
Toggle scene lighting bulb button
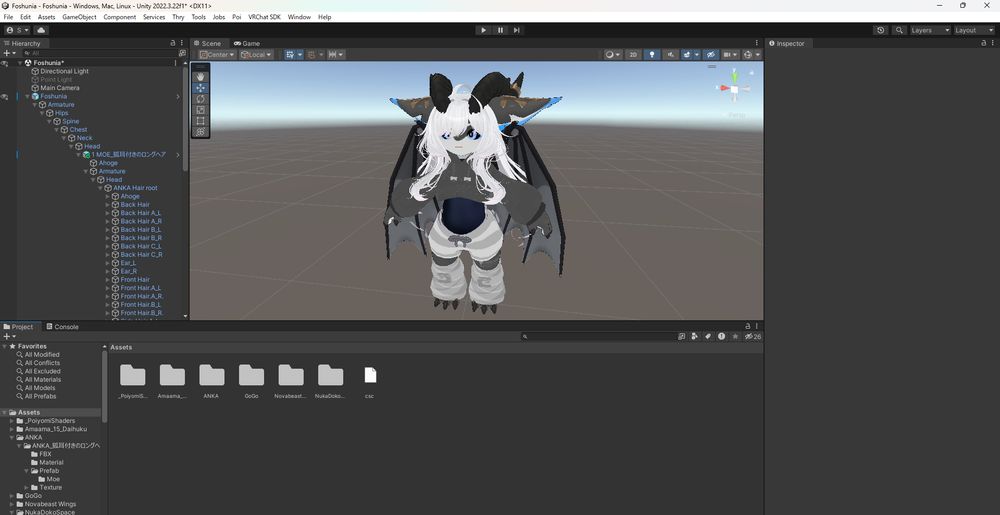pyautogui.click(x=651, y=55)
